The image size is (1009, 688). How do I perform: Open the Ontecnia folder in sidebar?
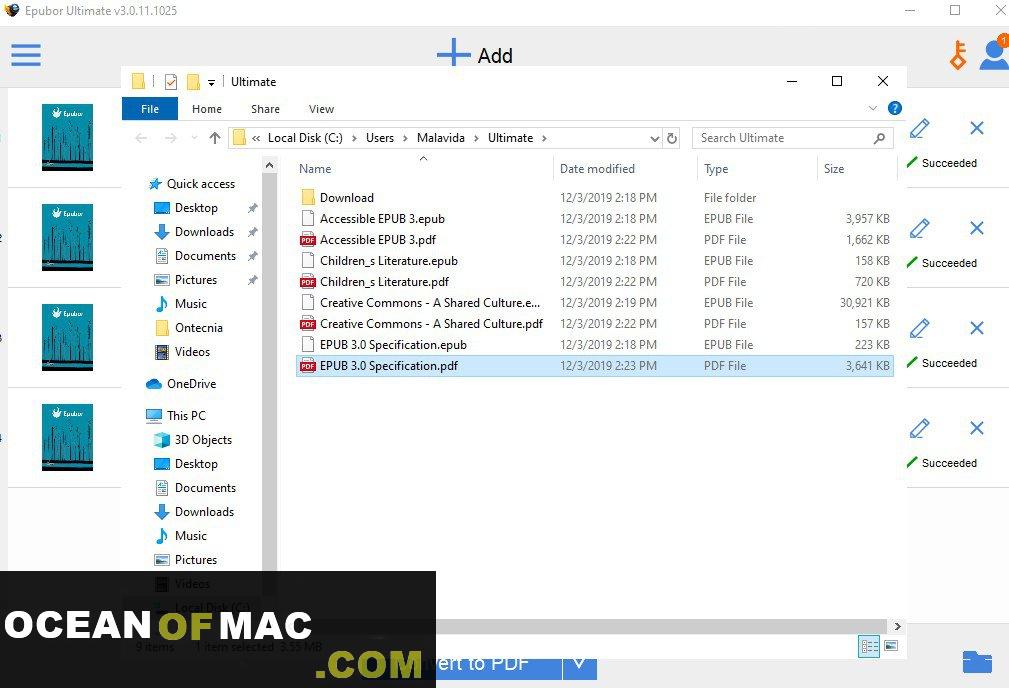pyautogui.click(x=189, y=328)
